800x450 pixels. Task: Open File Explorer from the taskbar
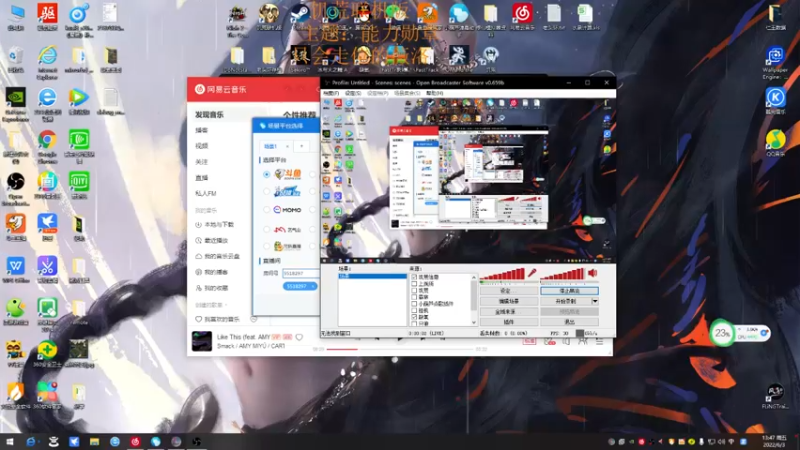click(x=94, y=441)
